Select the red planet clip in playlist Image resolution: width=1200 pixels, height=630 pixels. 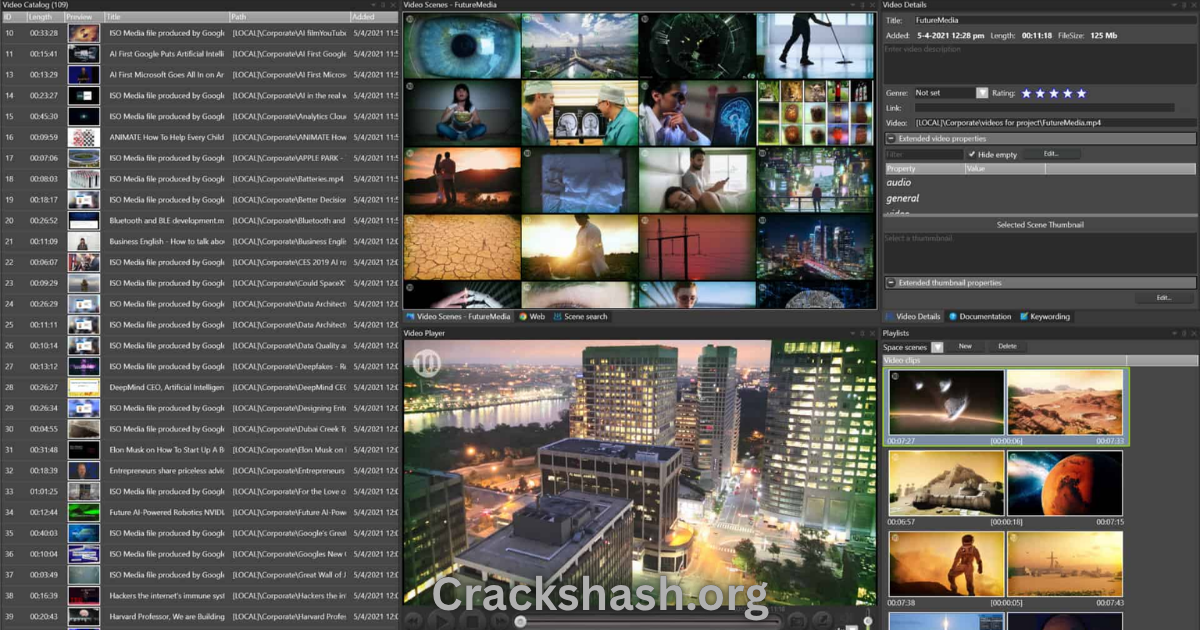pyautogui.click(x=1065, y=483)
